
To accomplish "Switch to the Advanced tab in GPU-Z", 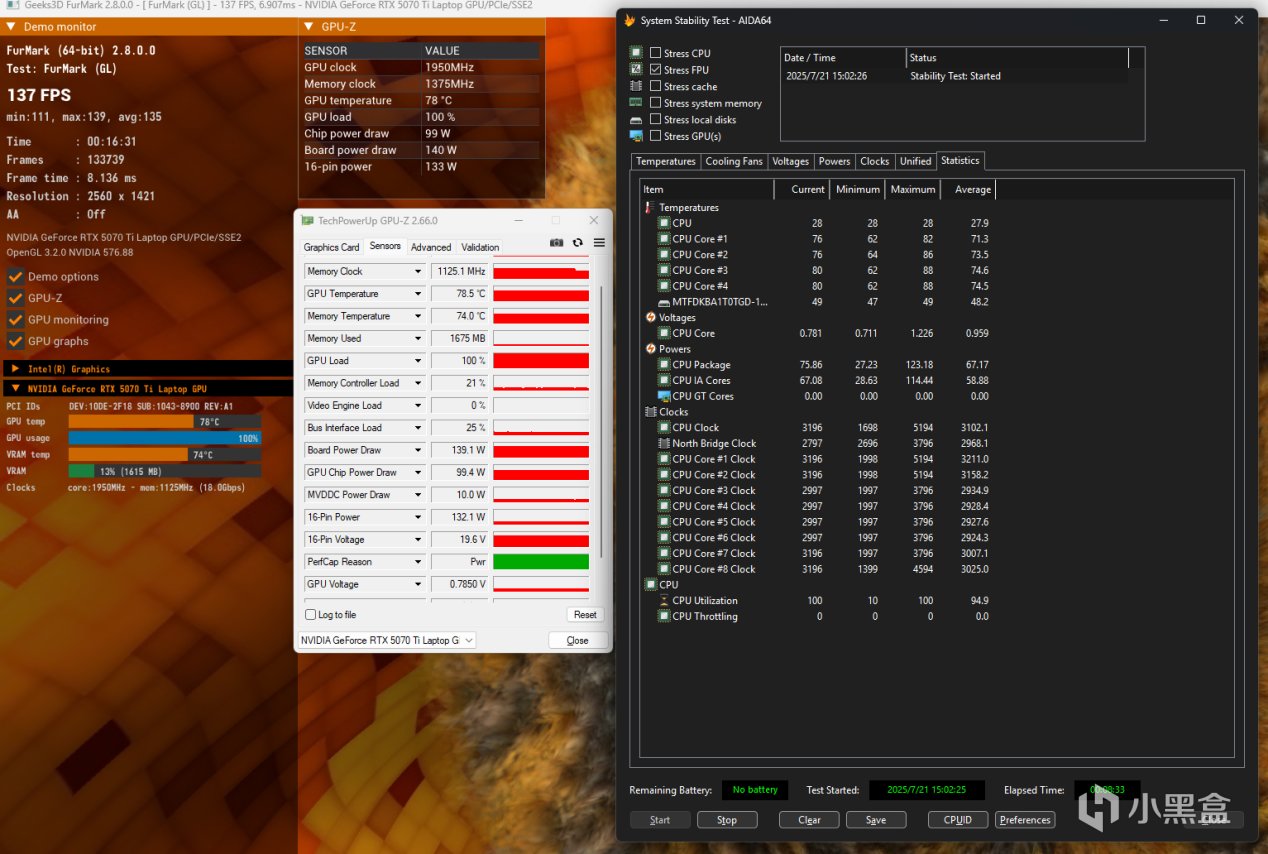I will point(431,247).
